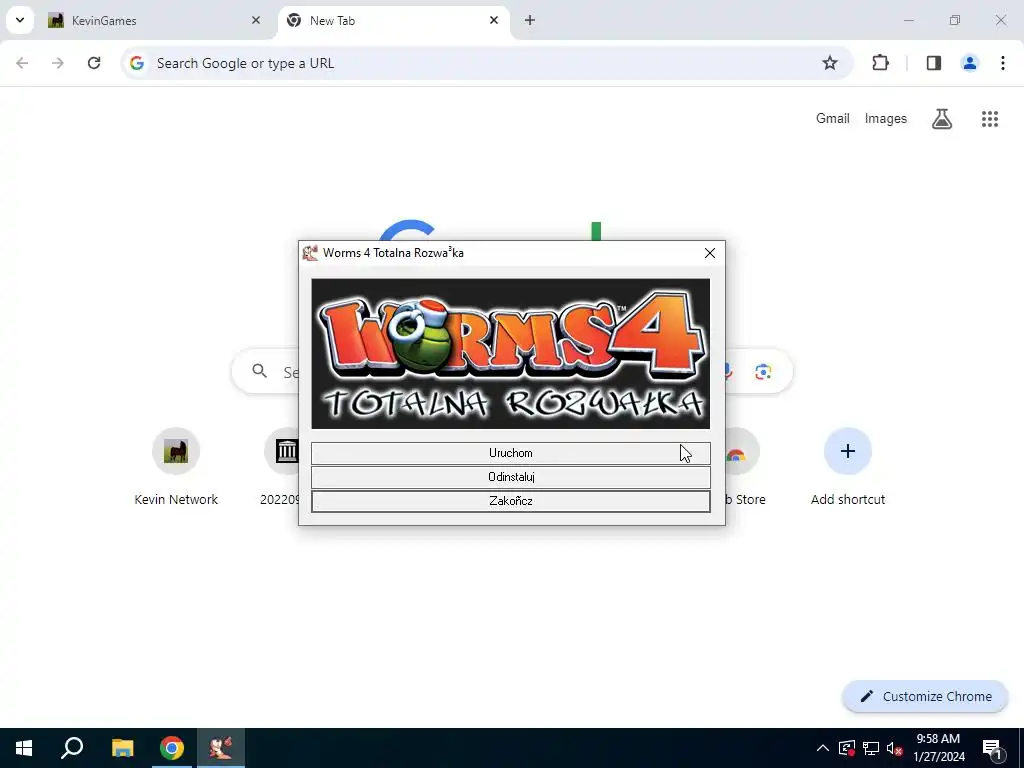Close the Worms 4 launcher dialog
Screen dimensions: 1024x768
710,253
